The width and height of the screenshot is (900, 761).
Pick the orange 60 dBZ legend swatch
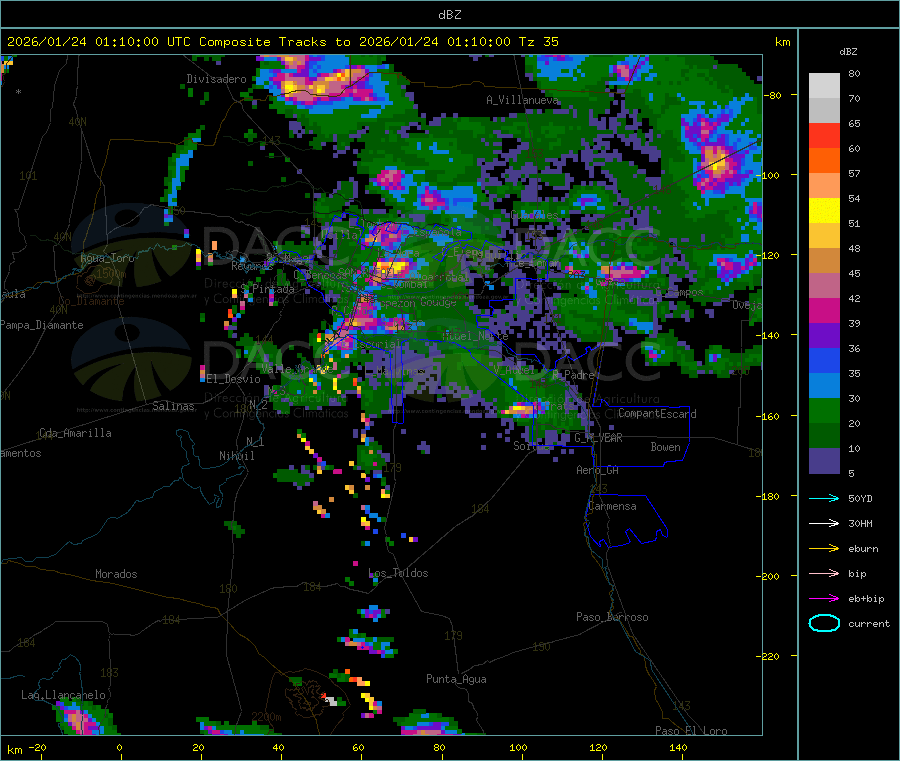click(824, 161)
